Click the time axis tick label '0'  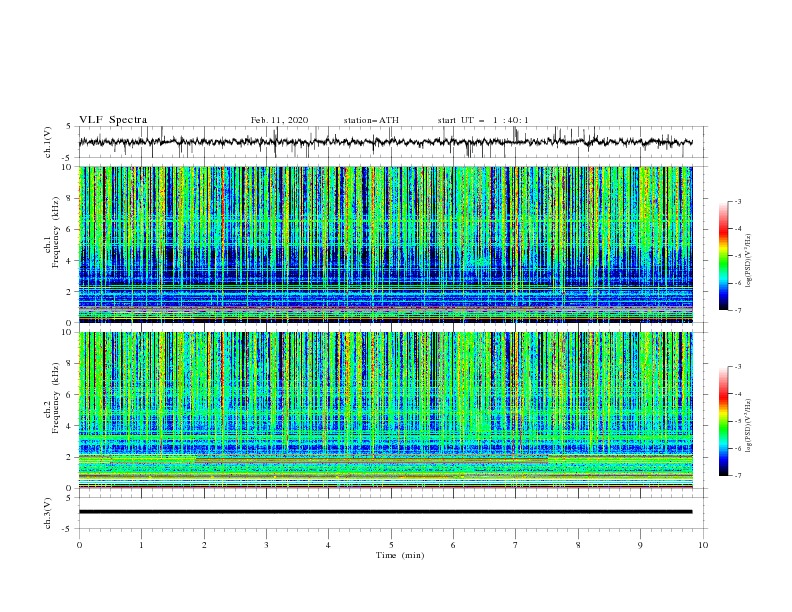[79, 545]
